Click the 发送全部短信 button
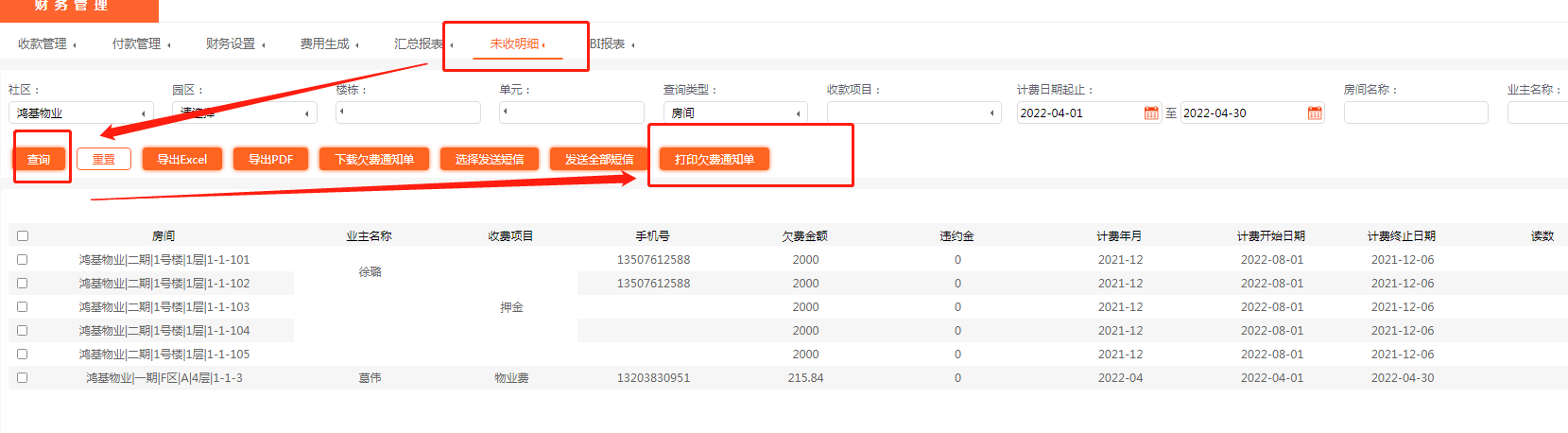 (598, 159)
